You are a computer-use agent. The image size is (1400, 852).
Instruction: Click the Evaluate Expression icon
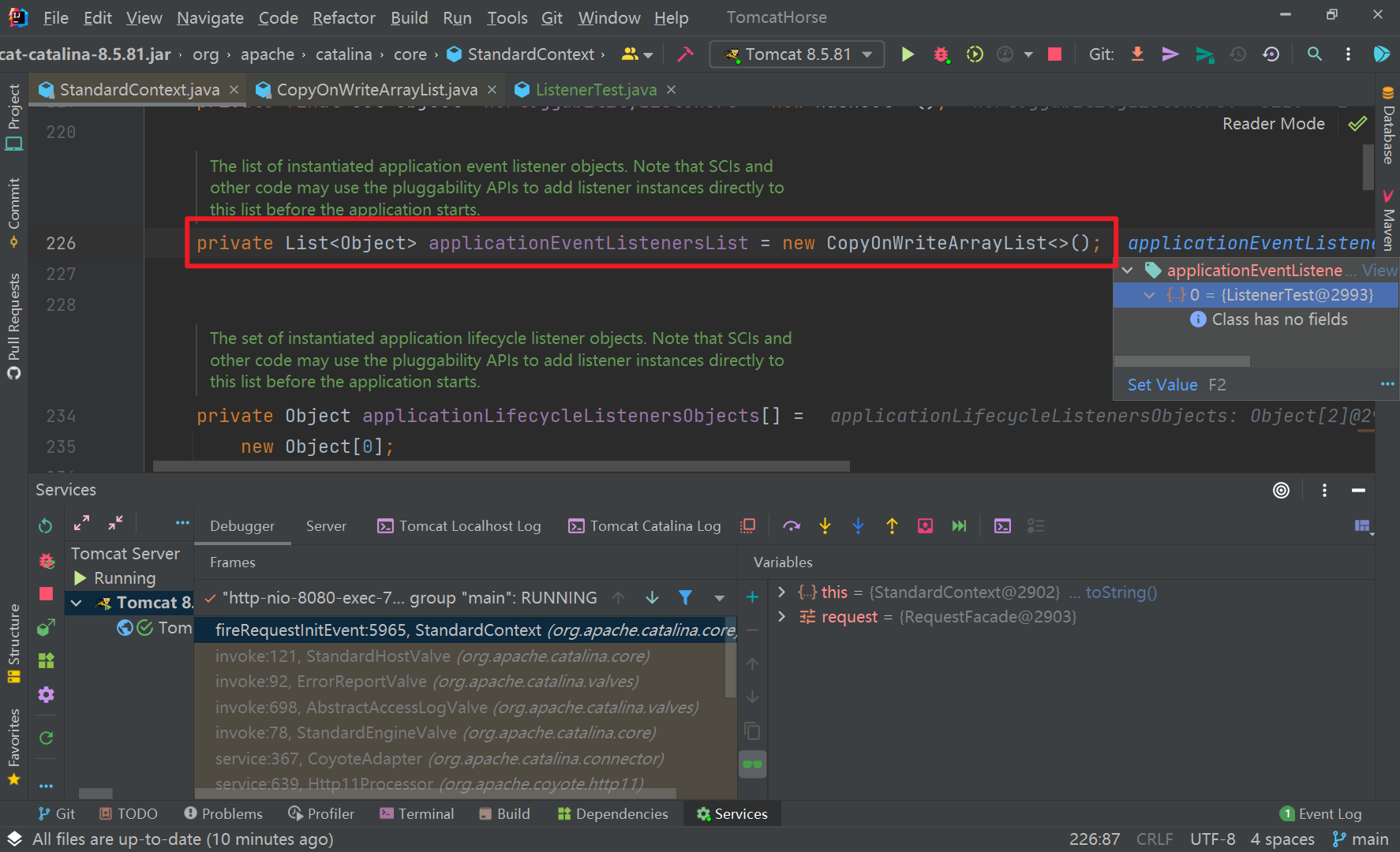point(1002,526)
